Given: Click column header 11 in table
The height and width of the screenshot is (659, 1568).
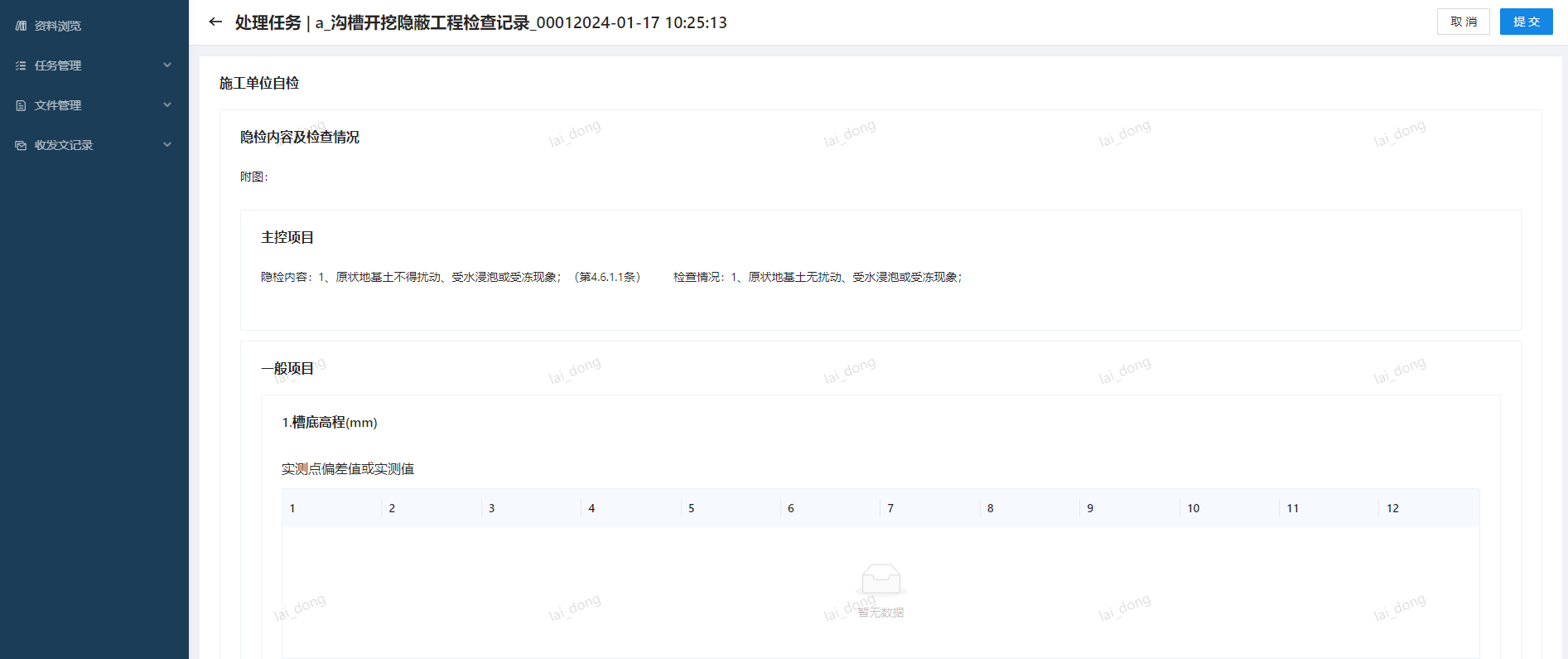Looking at the screenshot, I should 1330,508.
